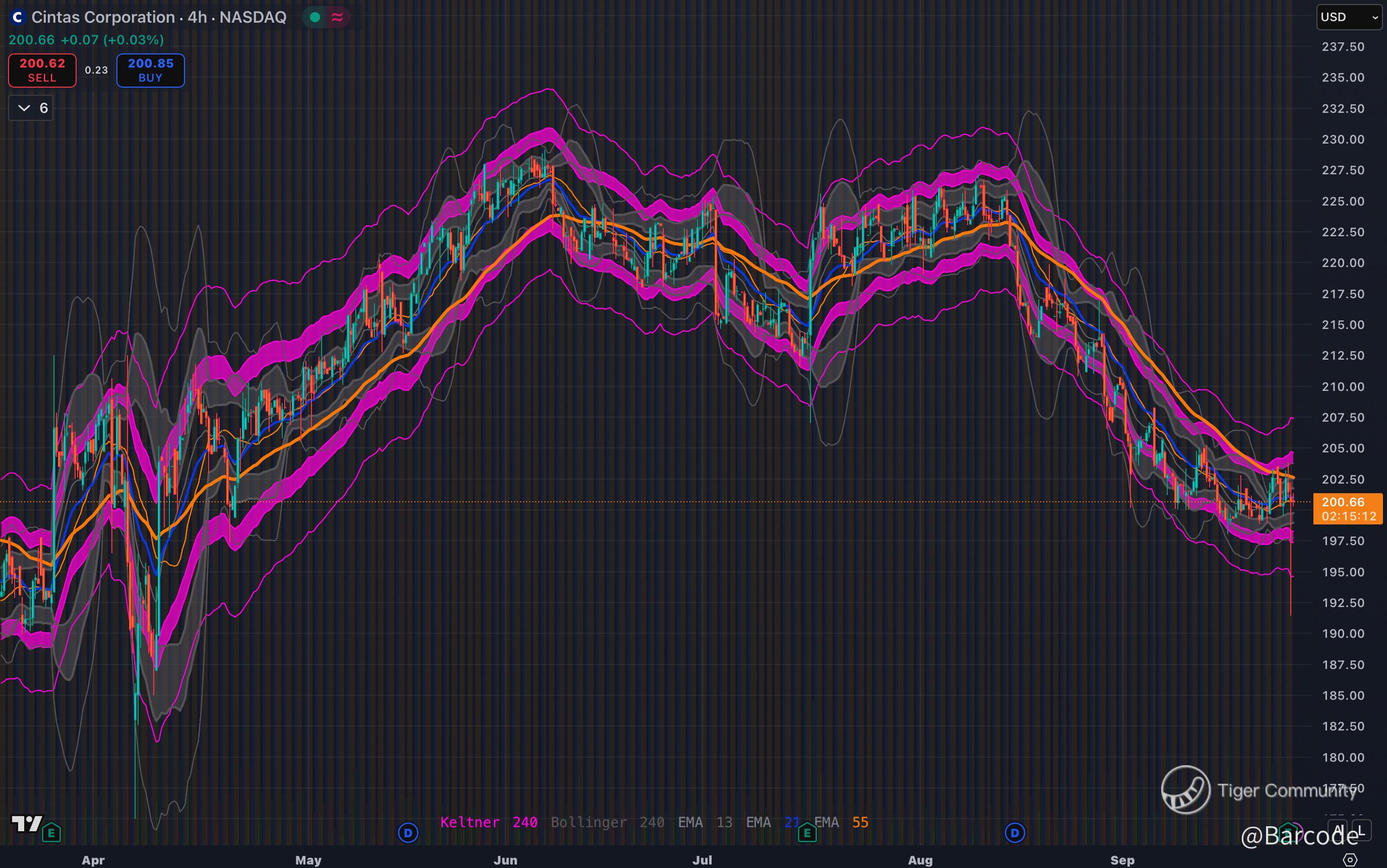Click the Jun label on time axis

(506, 860)
